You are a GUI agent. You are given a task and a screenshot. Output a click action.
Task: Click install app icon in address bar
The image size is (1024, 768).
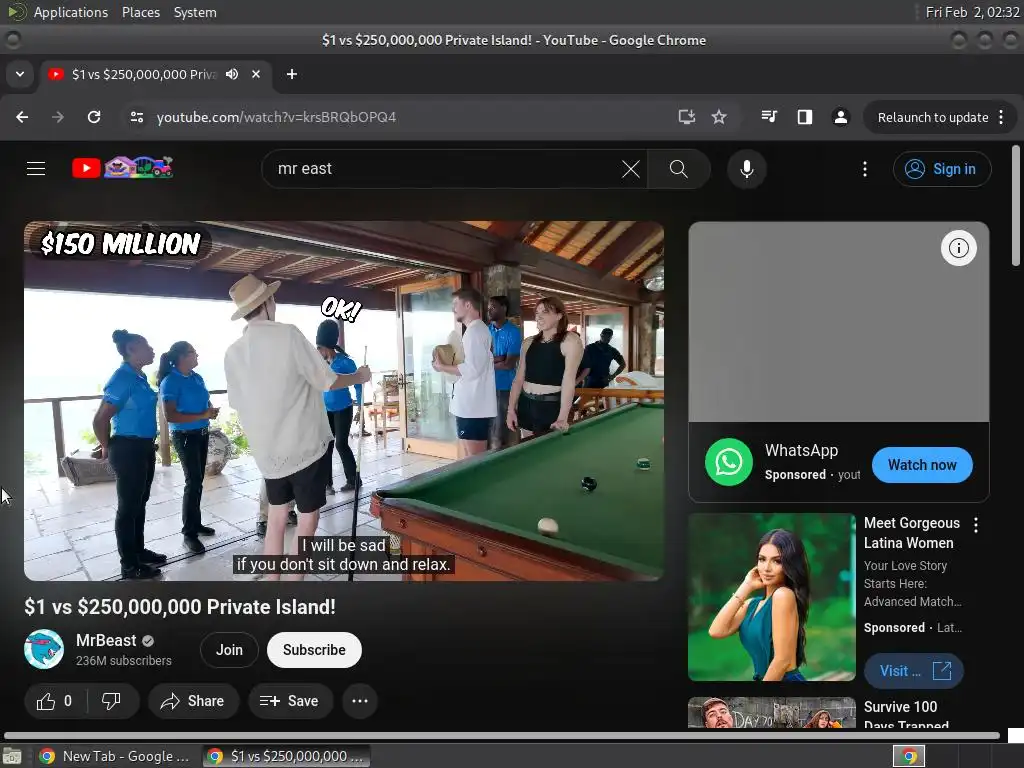pyautogui.click(x=686, y=117)
